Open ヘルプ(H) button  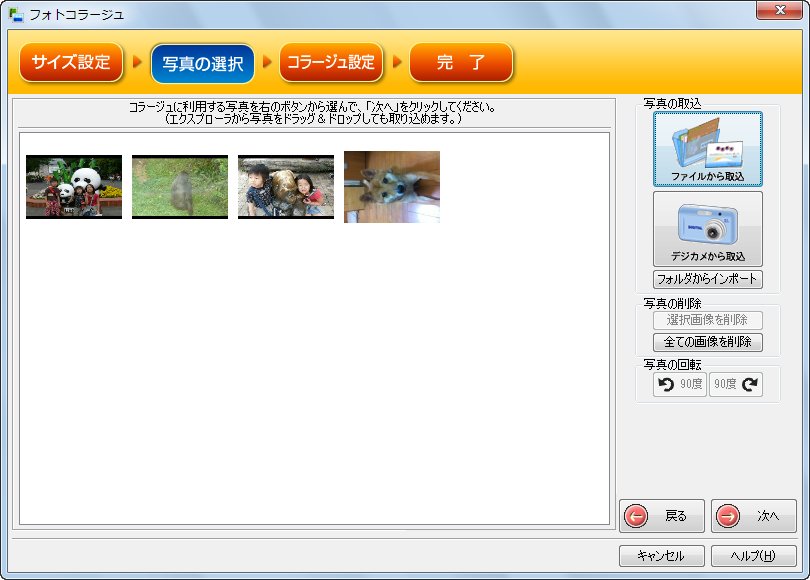[x=754, y=556]
